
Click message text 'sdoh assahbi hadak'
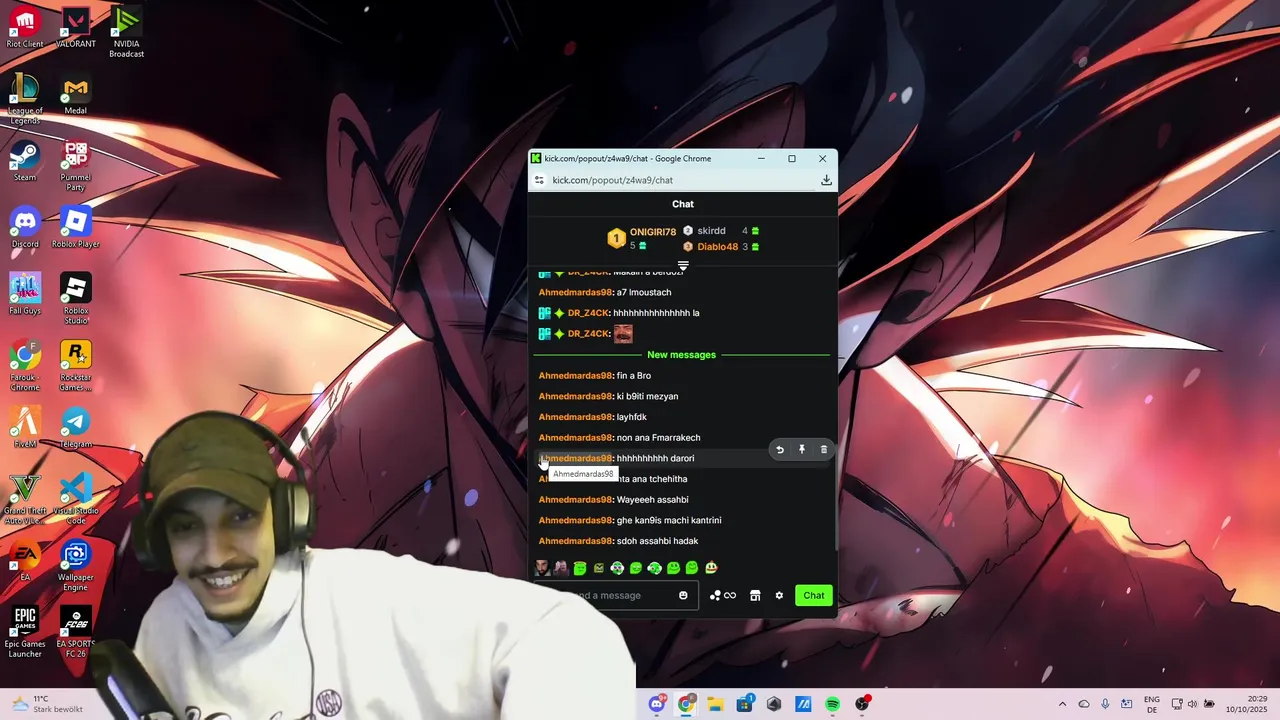tap(657, 541)
